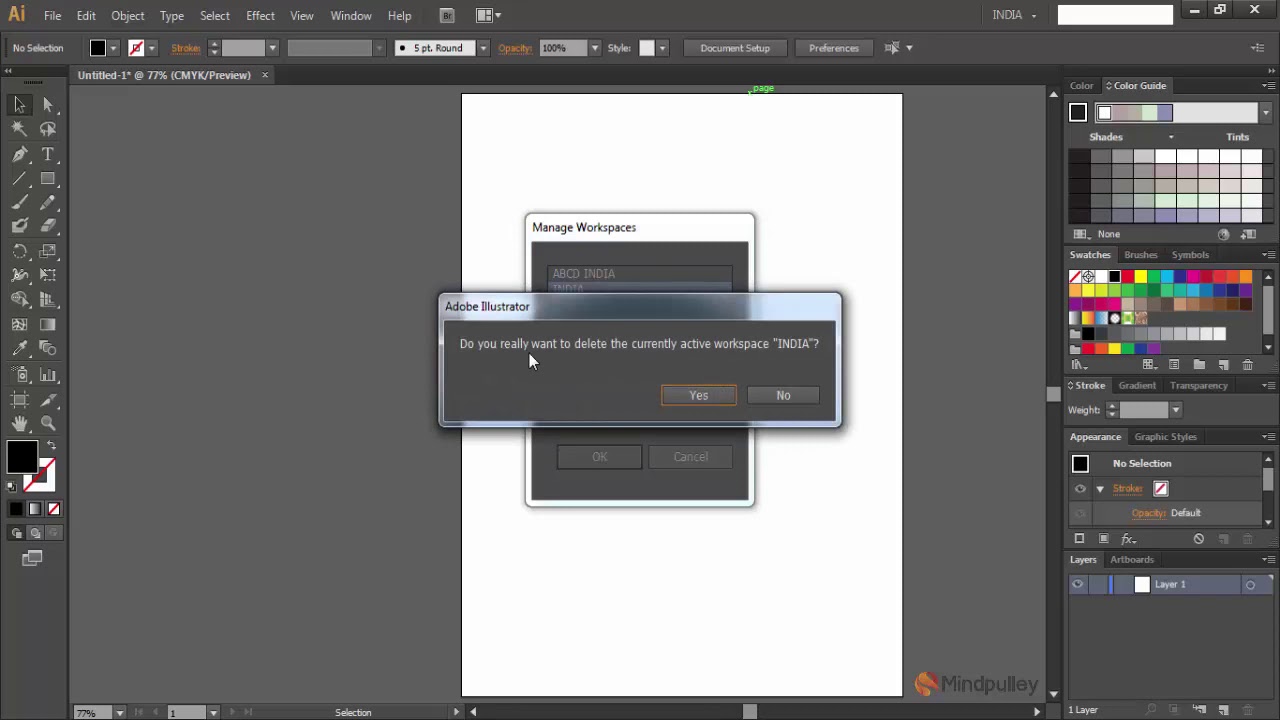Image resolution: width=1280 pixels, height=720 pixels.
Task: Delete swatch trash icon in Swatches panel
Action: click(x=1247, y=365)
